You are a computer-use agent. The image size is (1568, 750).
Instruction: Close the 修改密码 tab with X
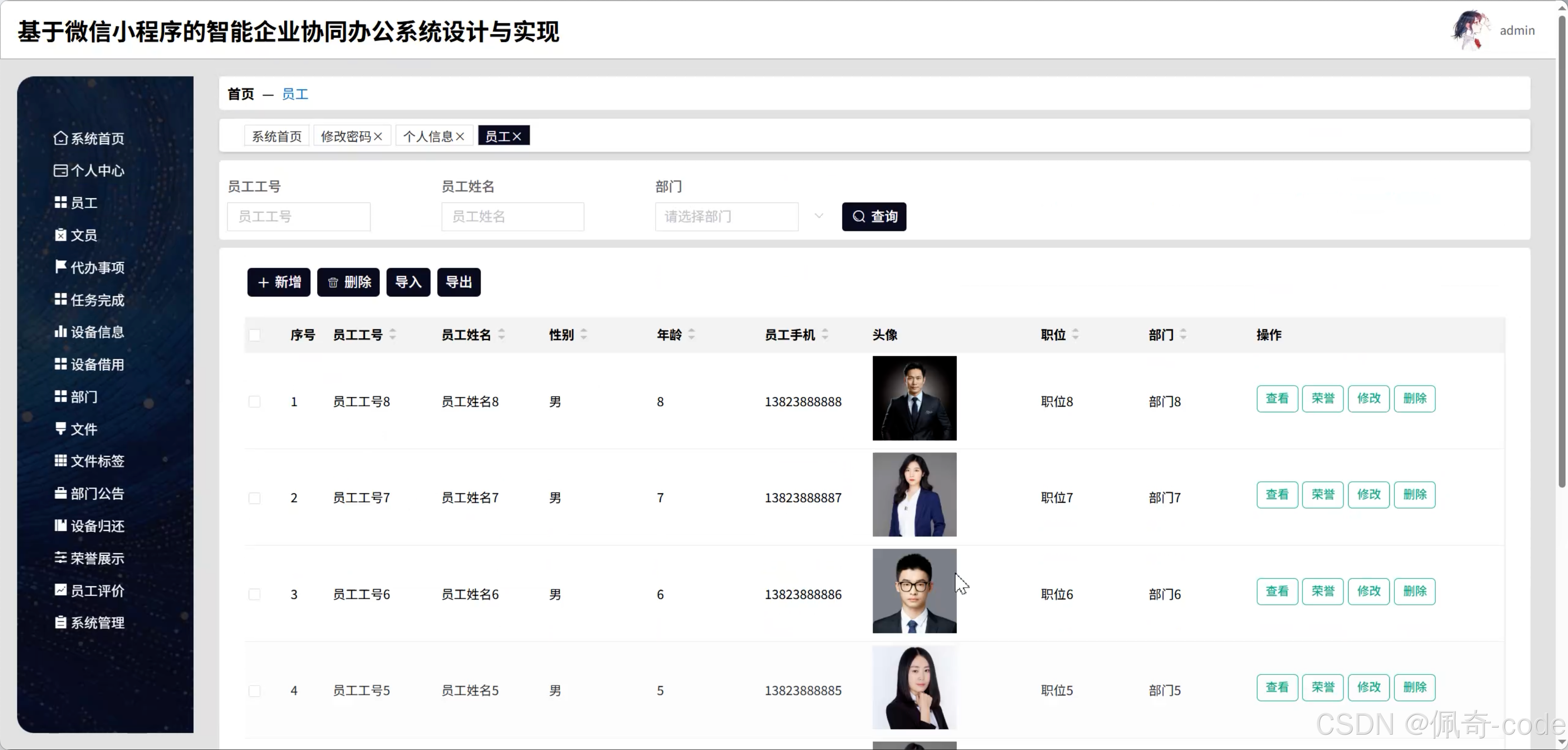click(x=378, y=136)
